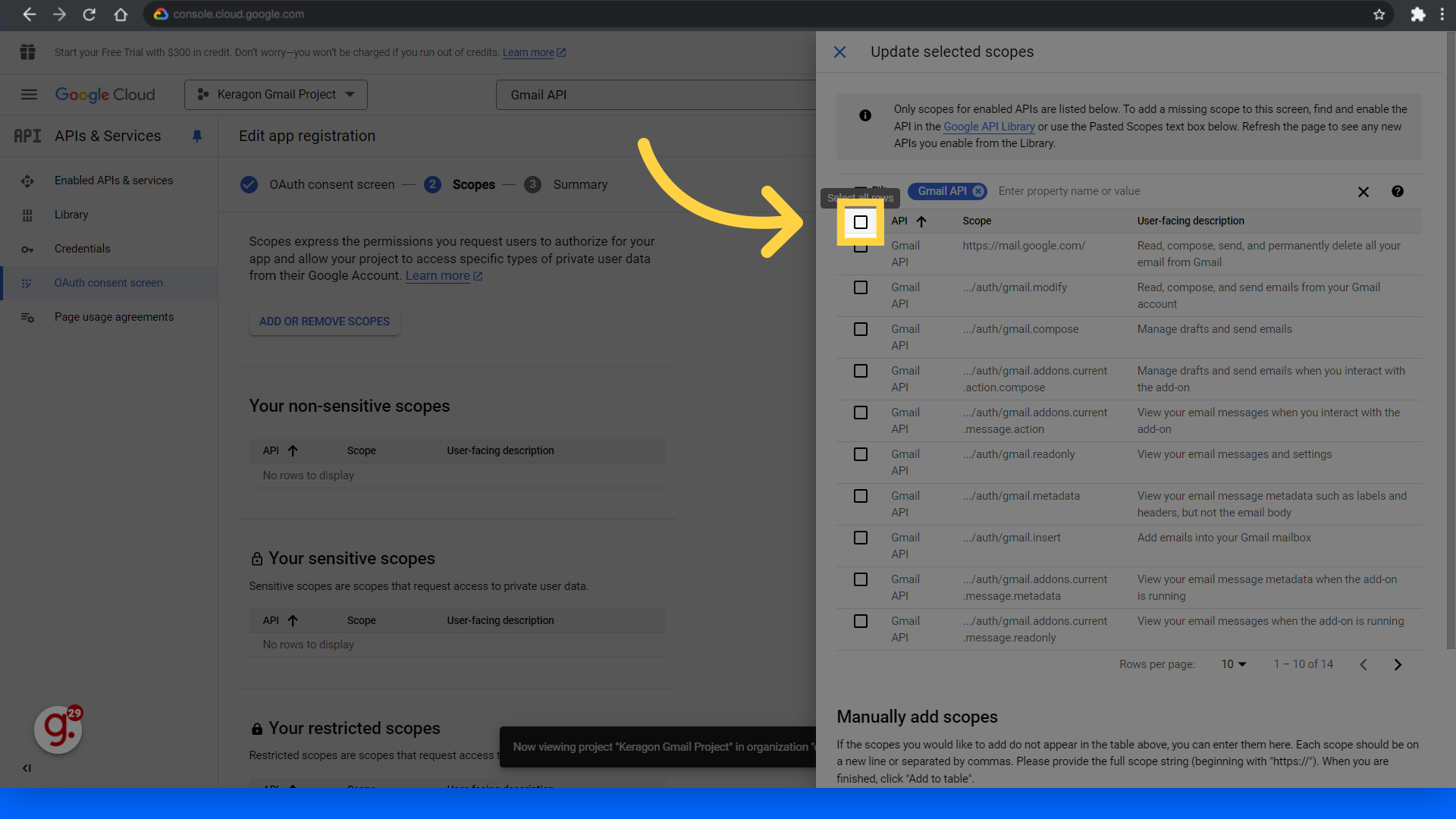Click the https://mail.google.com/ scope text
The image size is (1456, 819).
coord(1024,246)
